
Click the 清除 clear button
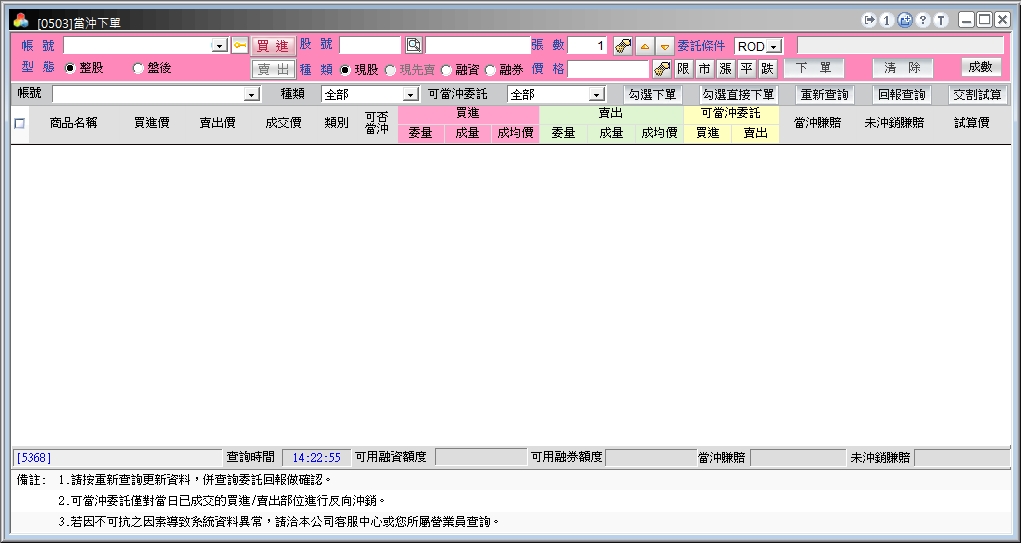(x=902, y=68)
